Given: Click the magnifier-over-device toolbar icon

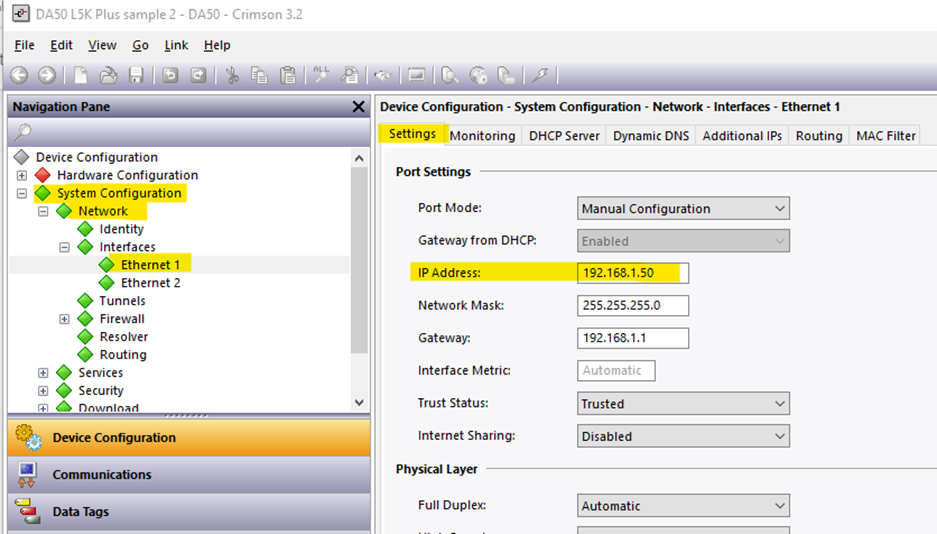Looking at the screenshot, I should pos(449,75).
